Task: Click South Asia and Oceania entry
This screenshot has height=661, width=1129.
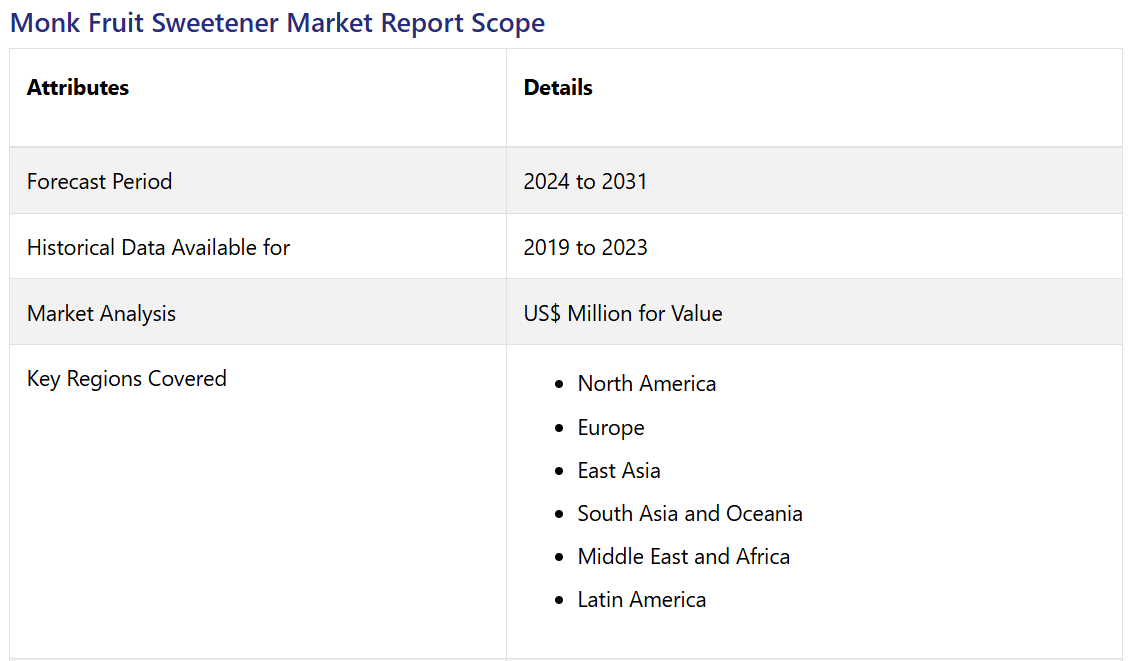Action: click(x=689, y=514)
